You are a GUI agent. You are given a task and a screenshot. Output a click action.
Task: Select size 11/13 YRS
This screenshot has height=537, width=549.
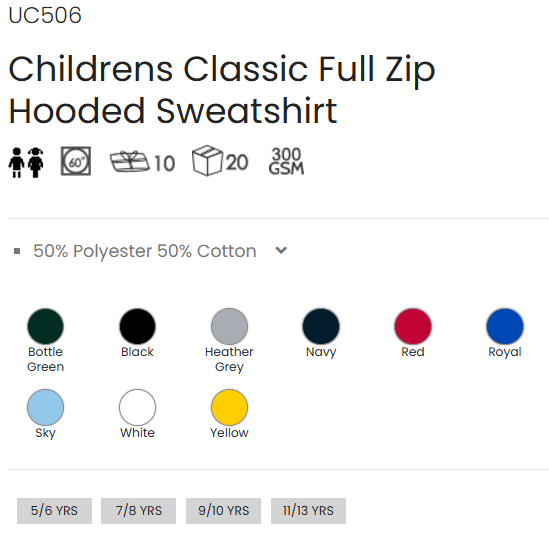[308, 511]
